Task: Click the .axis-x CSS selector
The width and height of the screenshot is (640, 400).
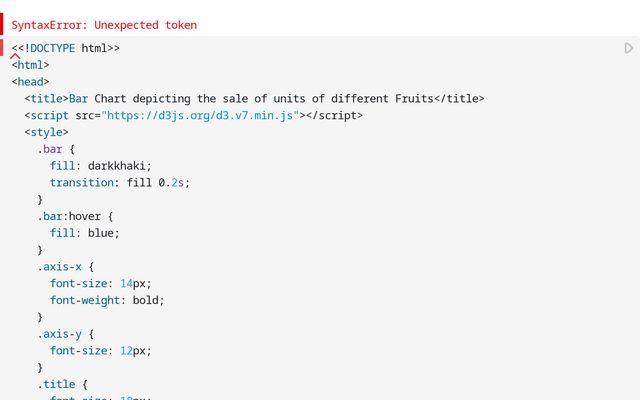Action: click(x=62, y=267)
